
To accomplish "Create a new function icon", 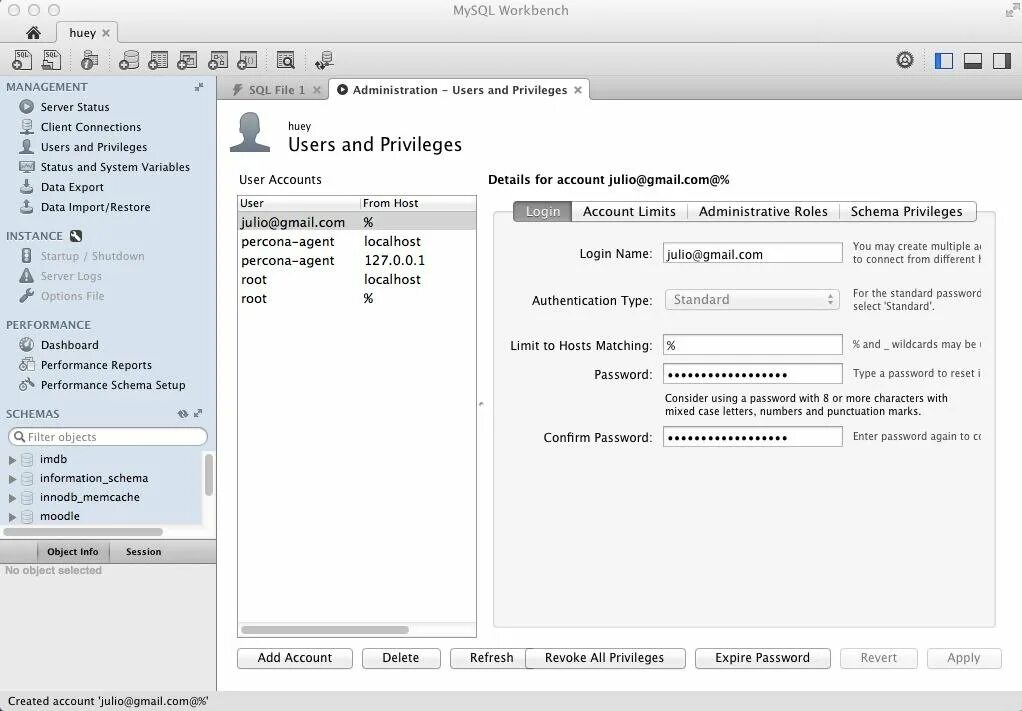I will [x=247, y=61].
